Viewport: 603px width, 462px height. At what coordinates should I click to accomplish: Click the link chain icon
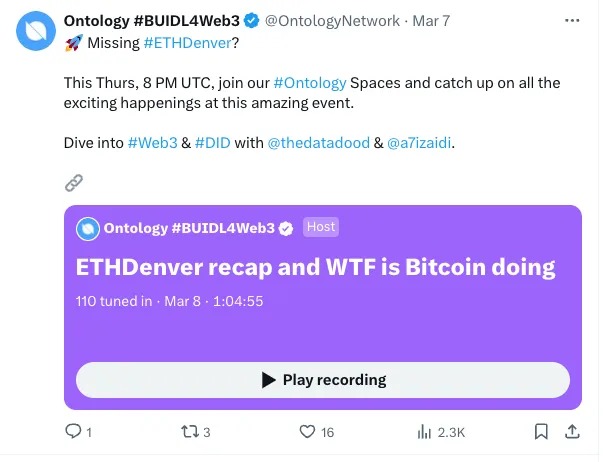click(74, 182)
